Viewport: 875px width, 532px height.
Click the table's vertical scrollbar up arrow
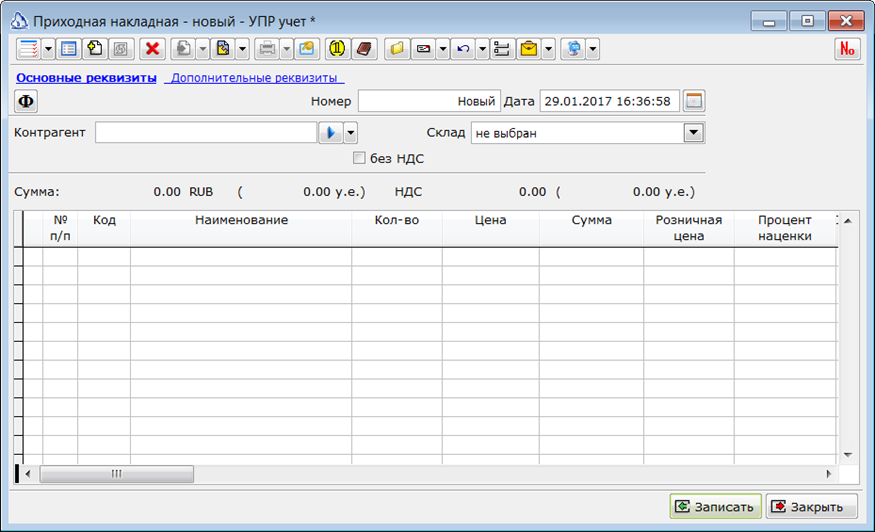pyautogui.click(x=848, y=221)
